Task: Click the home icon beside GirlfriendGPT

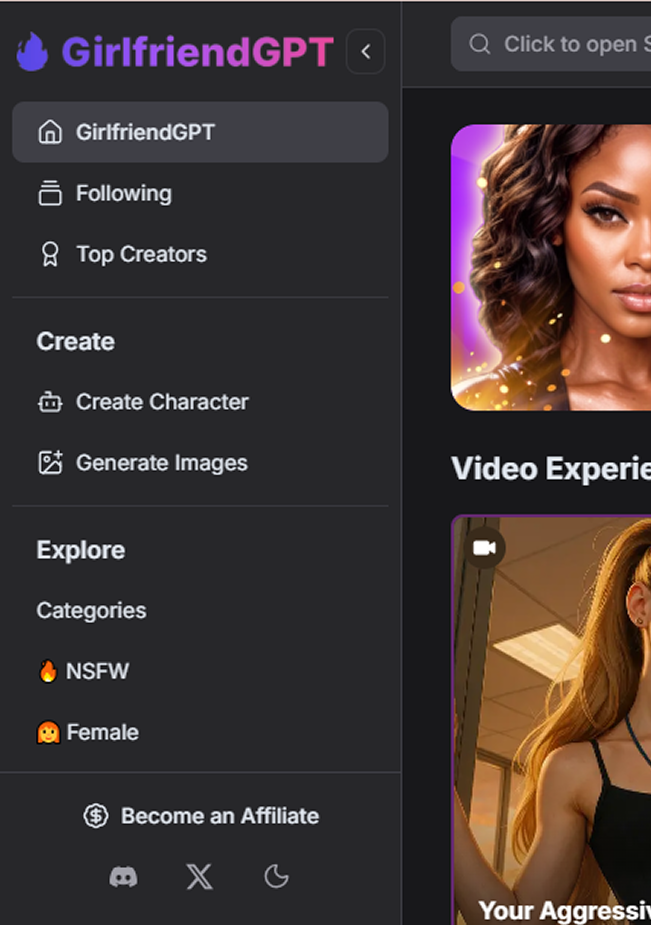Action: point(50,132)
